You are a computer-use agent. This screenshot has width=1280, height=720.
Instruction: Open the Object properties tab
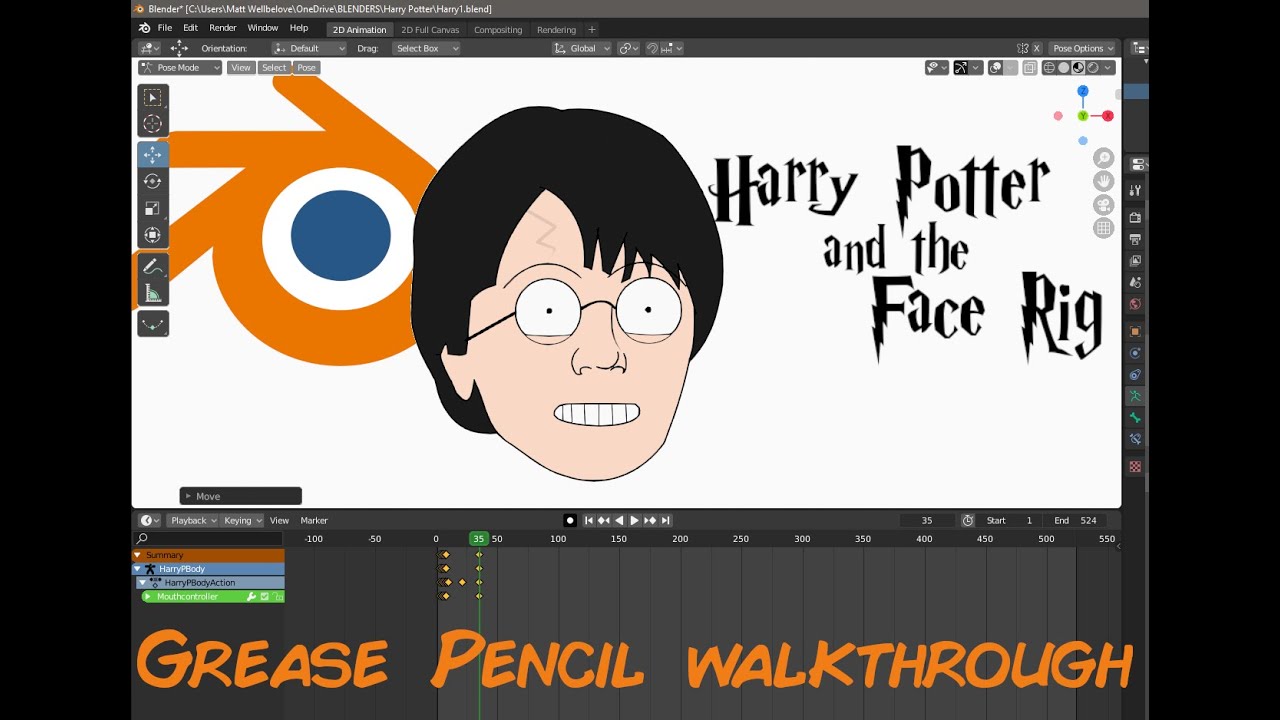[1136, 331]
